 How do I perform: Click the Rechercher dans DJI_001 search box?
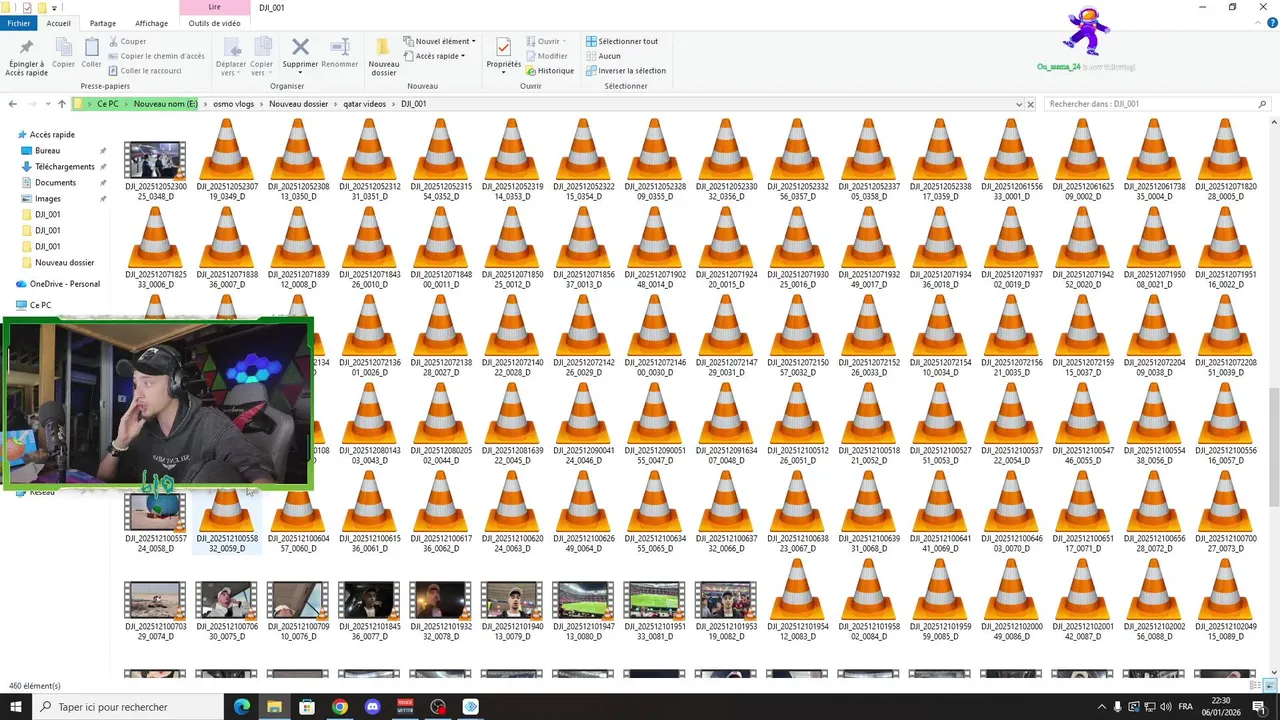tap(1157, 104)
